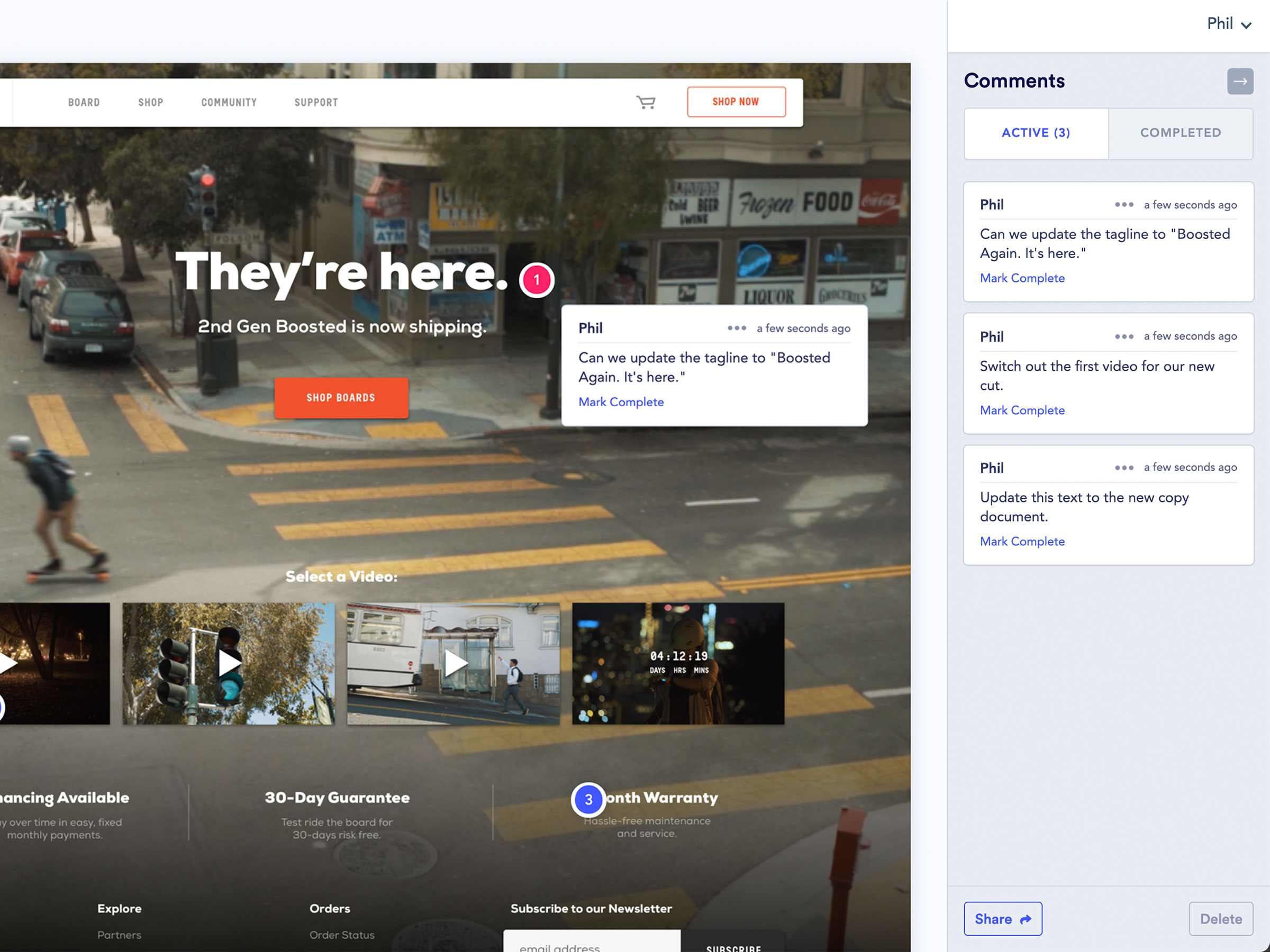Switch to the Active (3) tab
This screenshot has height=952, width=1270.
pyautogui.click(x=1036, y=133)
